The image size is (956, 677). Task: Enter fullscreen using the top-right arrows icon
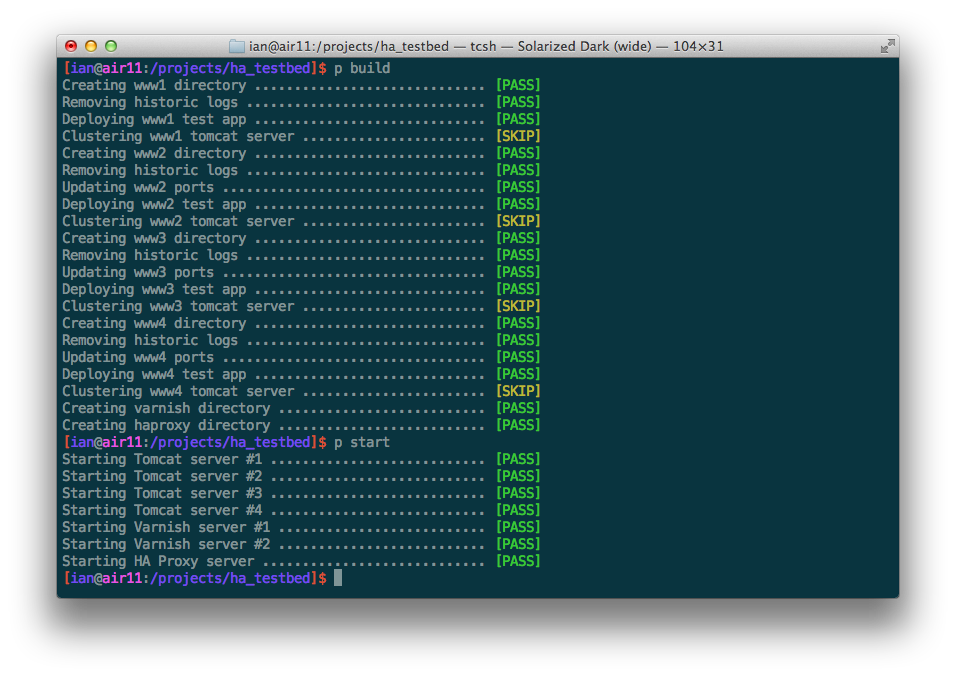pyautogui.click(x=886, y=46)
